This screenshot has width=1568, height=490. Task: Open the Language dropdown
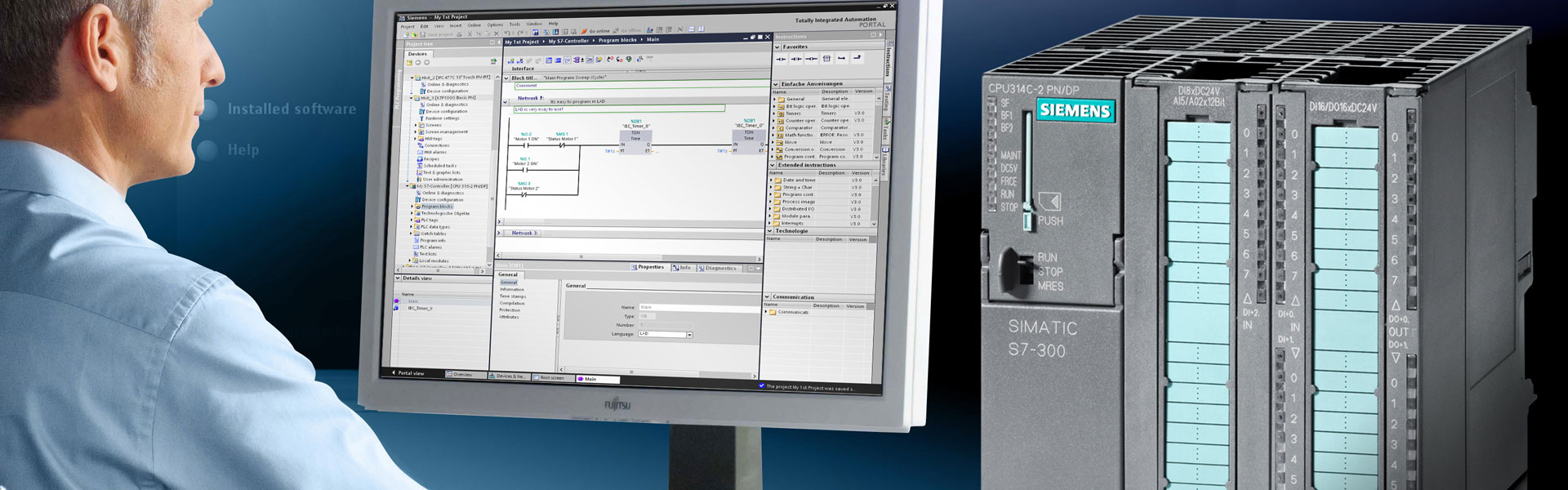click(689, 335)
